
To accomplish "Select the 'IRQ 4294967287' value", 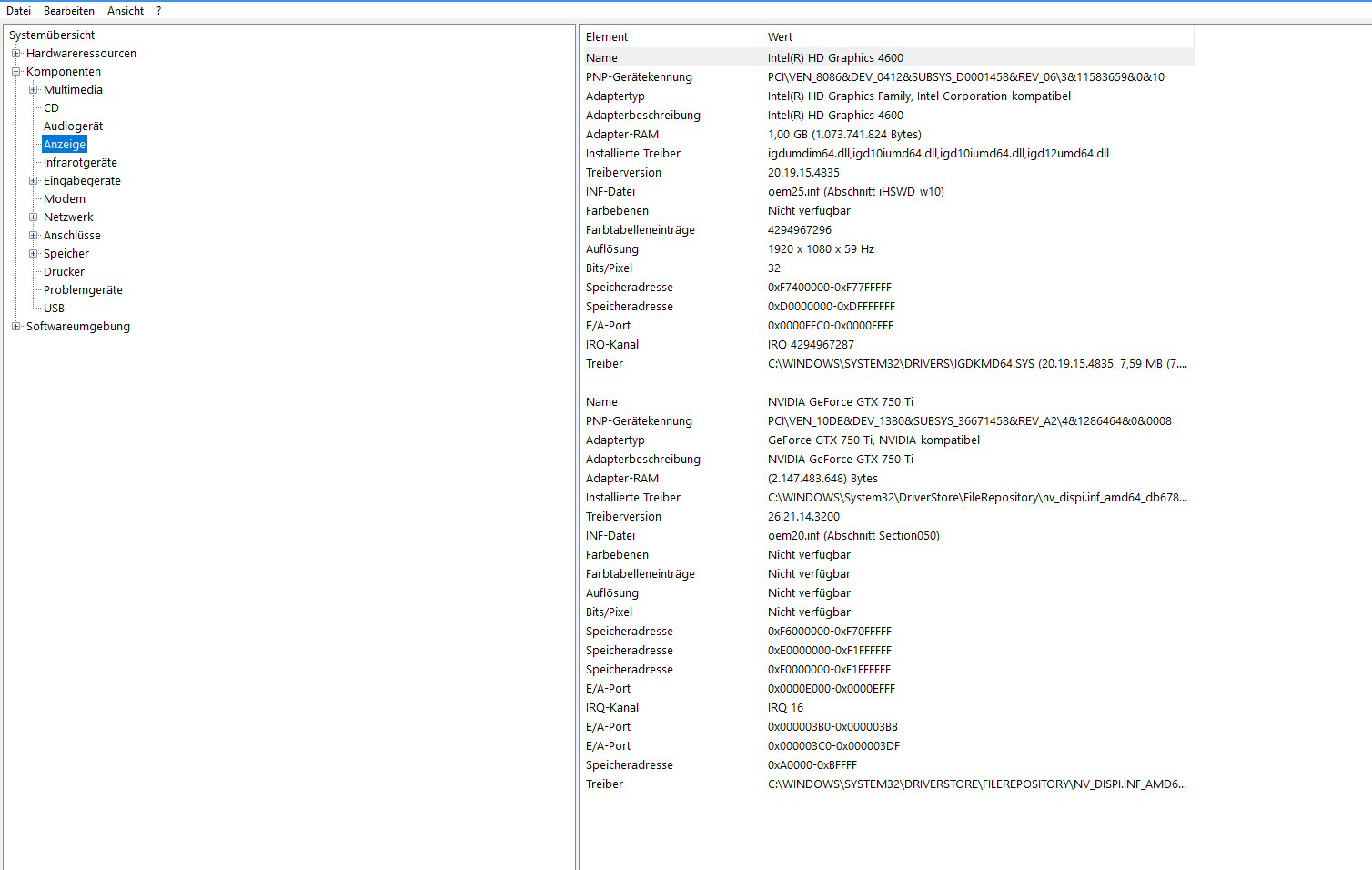I will tap(811, 345).
